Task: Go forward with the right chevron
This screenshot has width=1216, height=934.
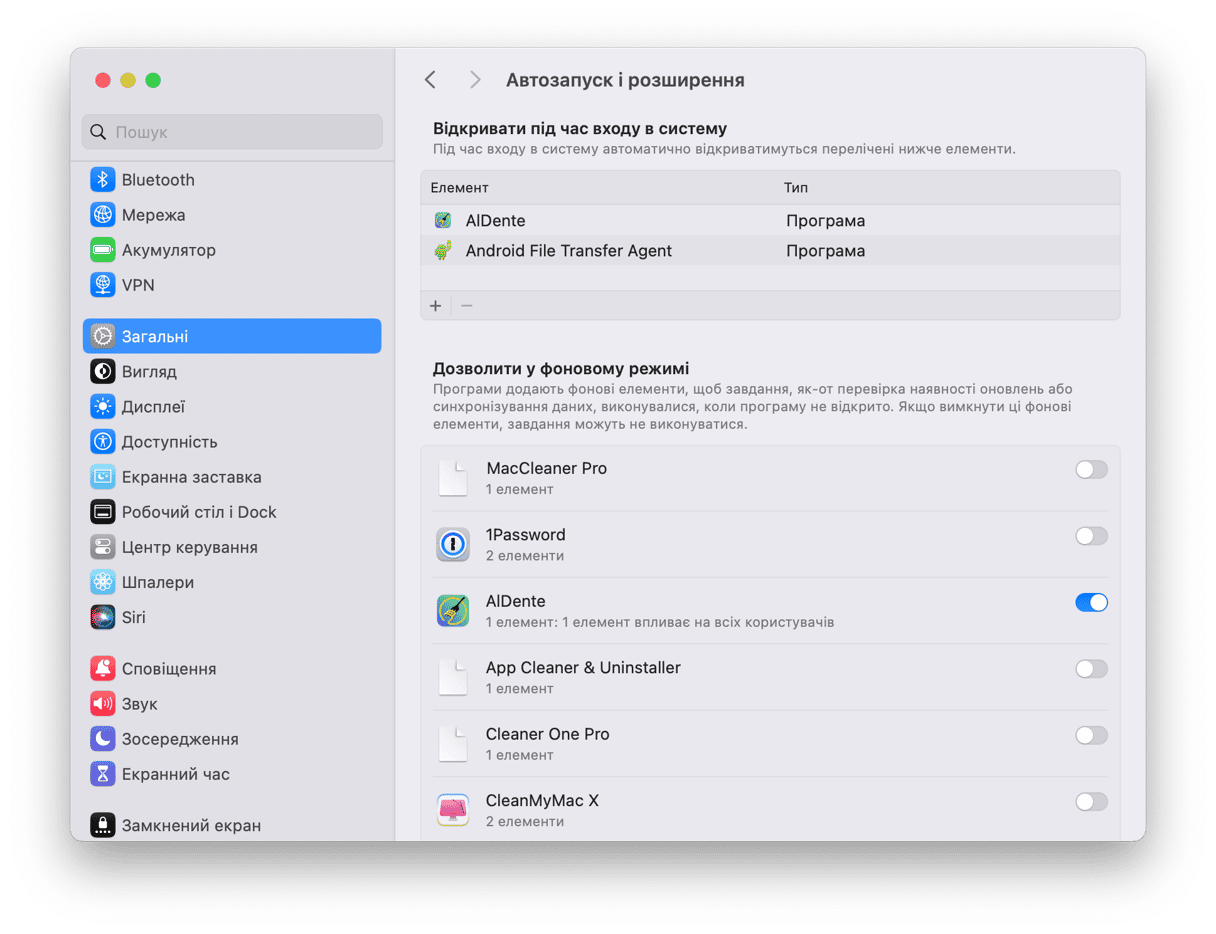Action: [x=475, y=80]
